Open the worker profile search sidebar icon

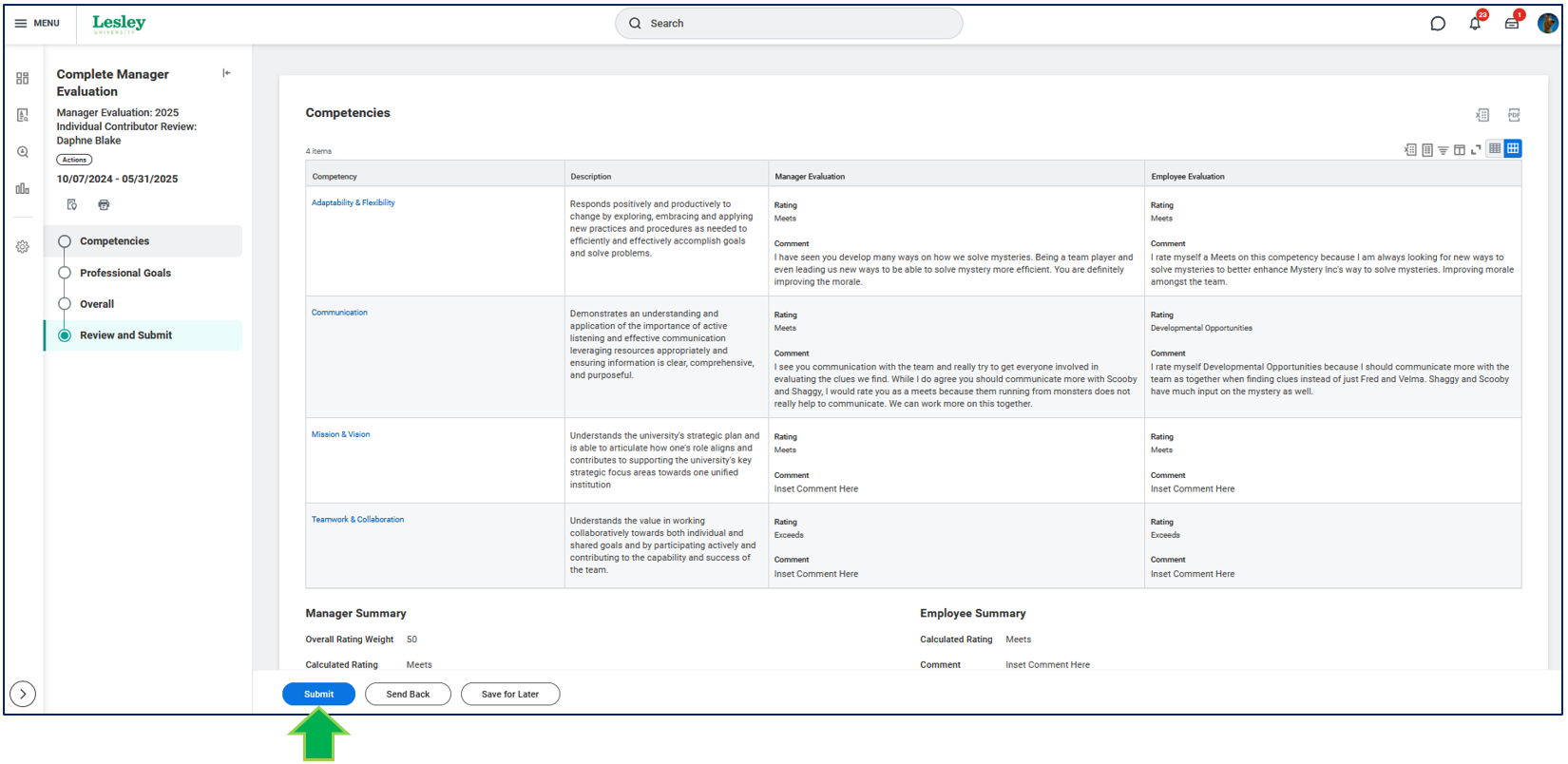click(23, 115)
